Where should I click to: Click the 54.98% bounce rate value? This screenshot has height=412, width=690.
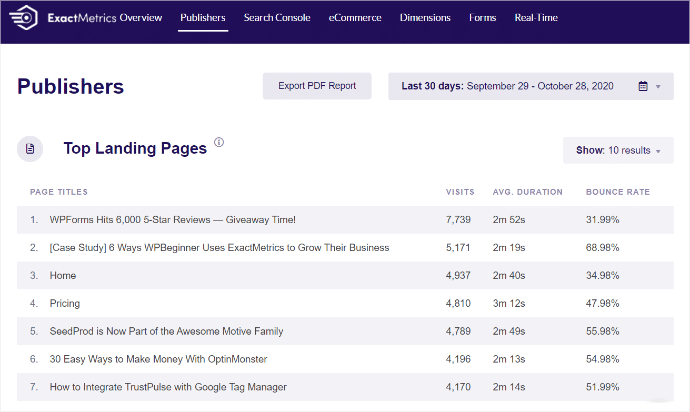click(x=602, y=359)
